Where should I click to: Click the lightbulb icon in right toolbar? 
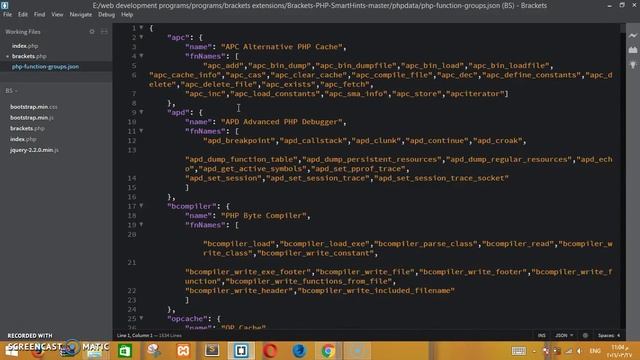633,65
